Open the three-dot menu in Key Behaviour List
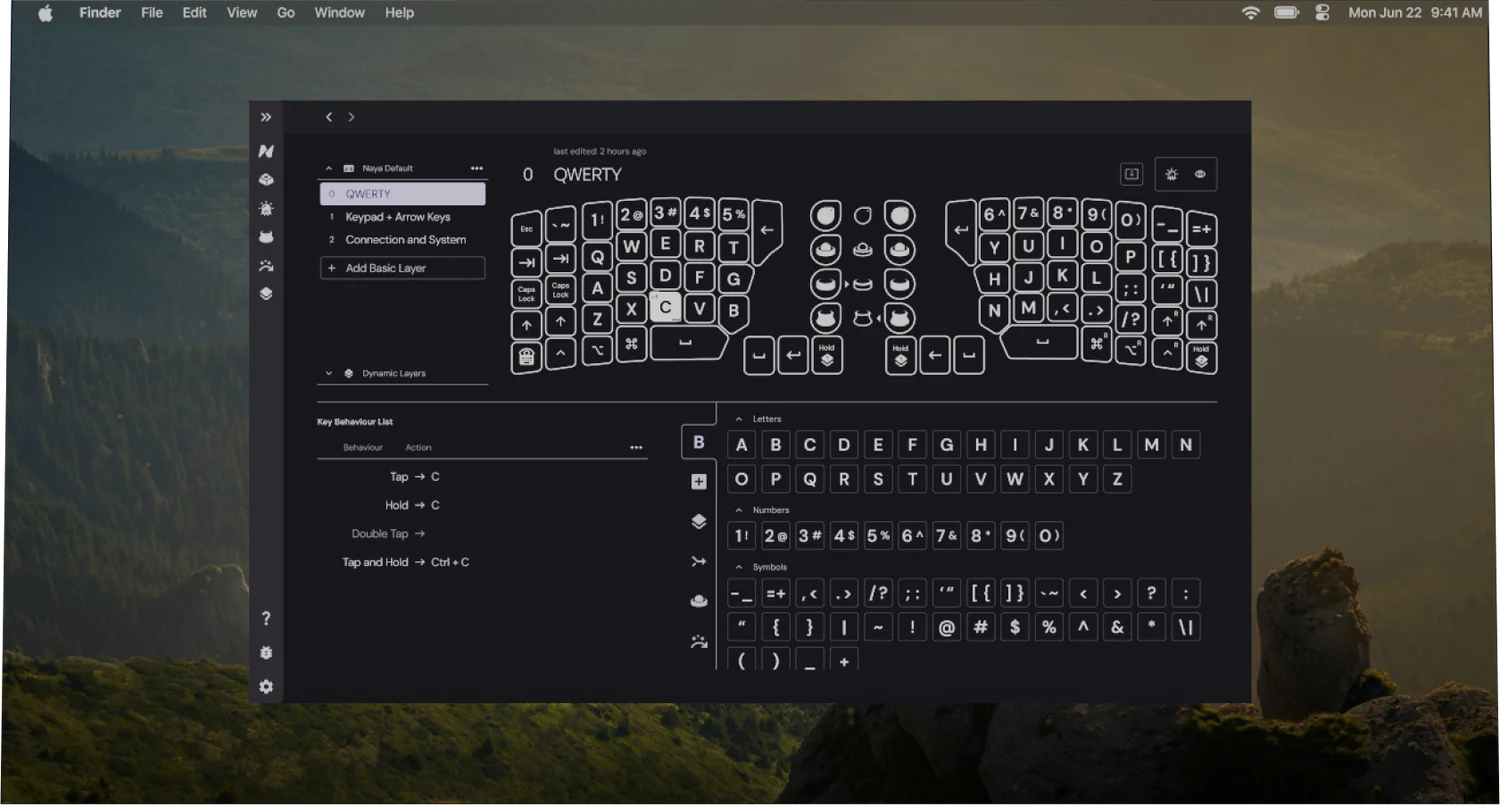This screenshot has height=805, width=1500. (636, 448)
